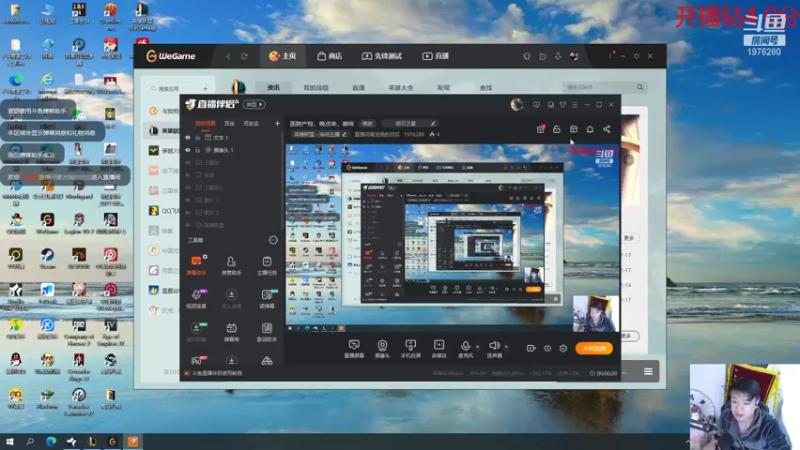Expand speaker options arrow
The height and width of the screenshot is (450, 800).
(506, 347)
